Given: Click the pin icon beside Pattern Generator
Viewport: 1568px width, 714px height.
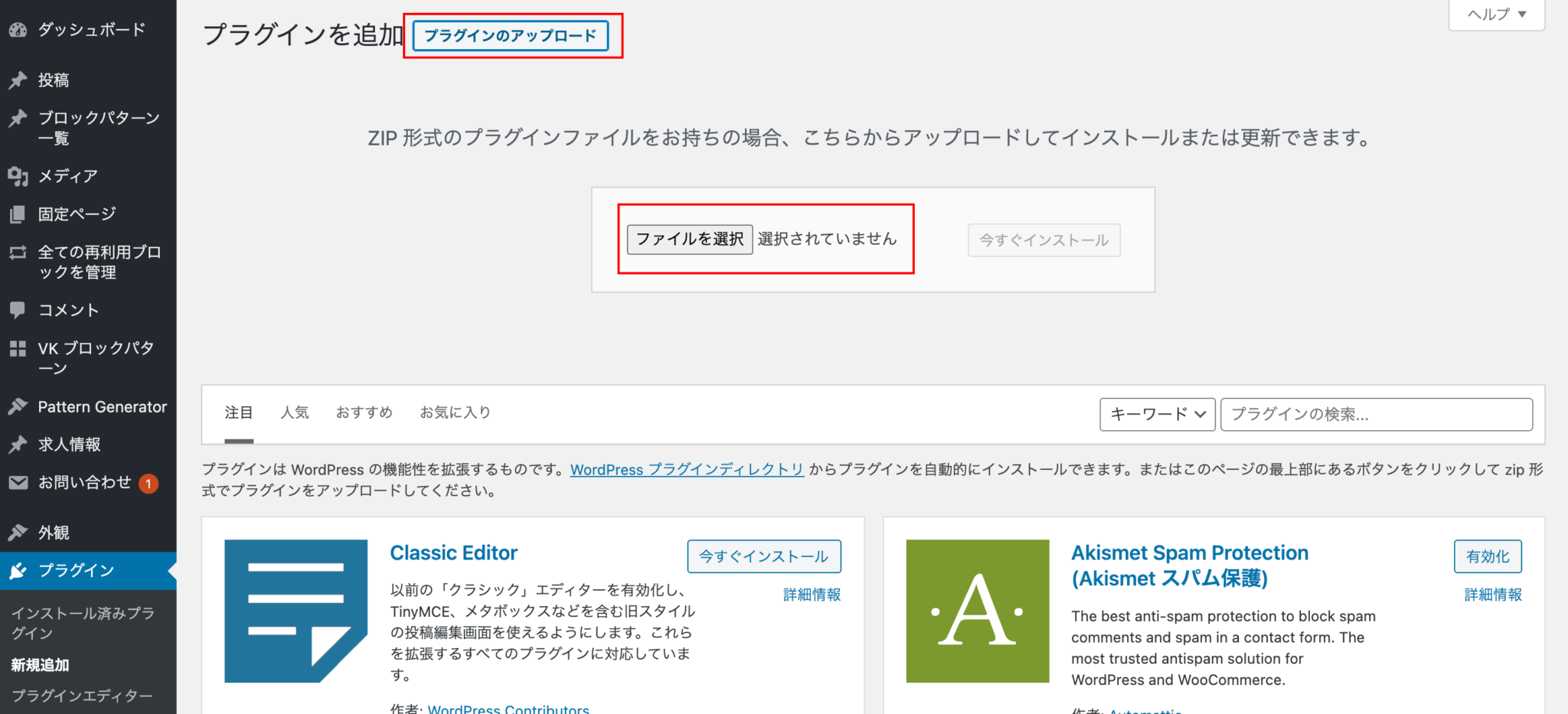Looking at the screenshot, I should click(x=18, y=406).
